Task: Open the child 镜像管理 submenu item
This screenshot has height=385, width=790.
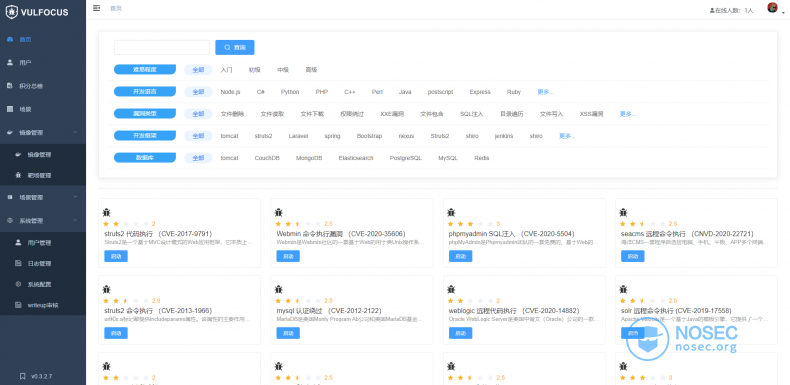Action: coord(39,155)
